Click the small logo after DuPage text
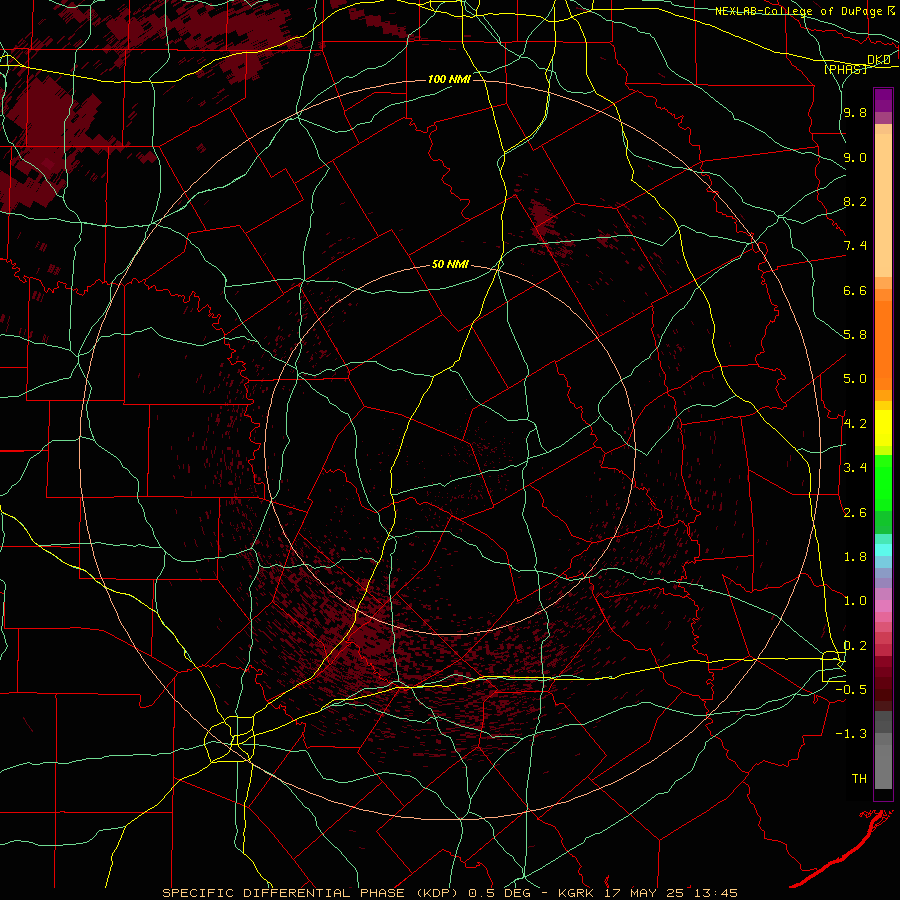Image resolution: width=900 pixels, height=900 pixels. click(891, 10)
